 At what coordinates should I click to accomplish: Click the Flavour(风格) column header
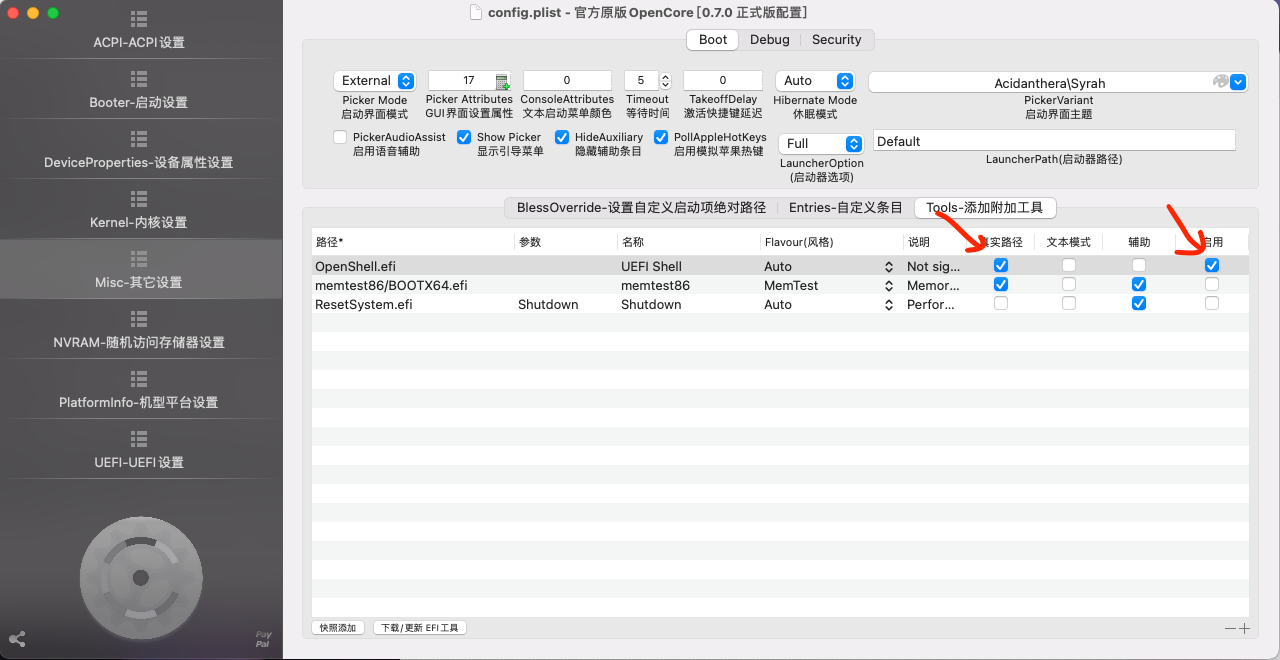click(x=831, y=242)
